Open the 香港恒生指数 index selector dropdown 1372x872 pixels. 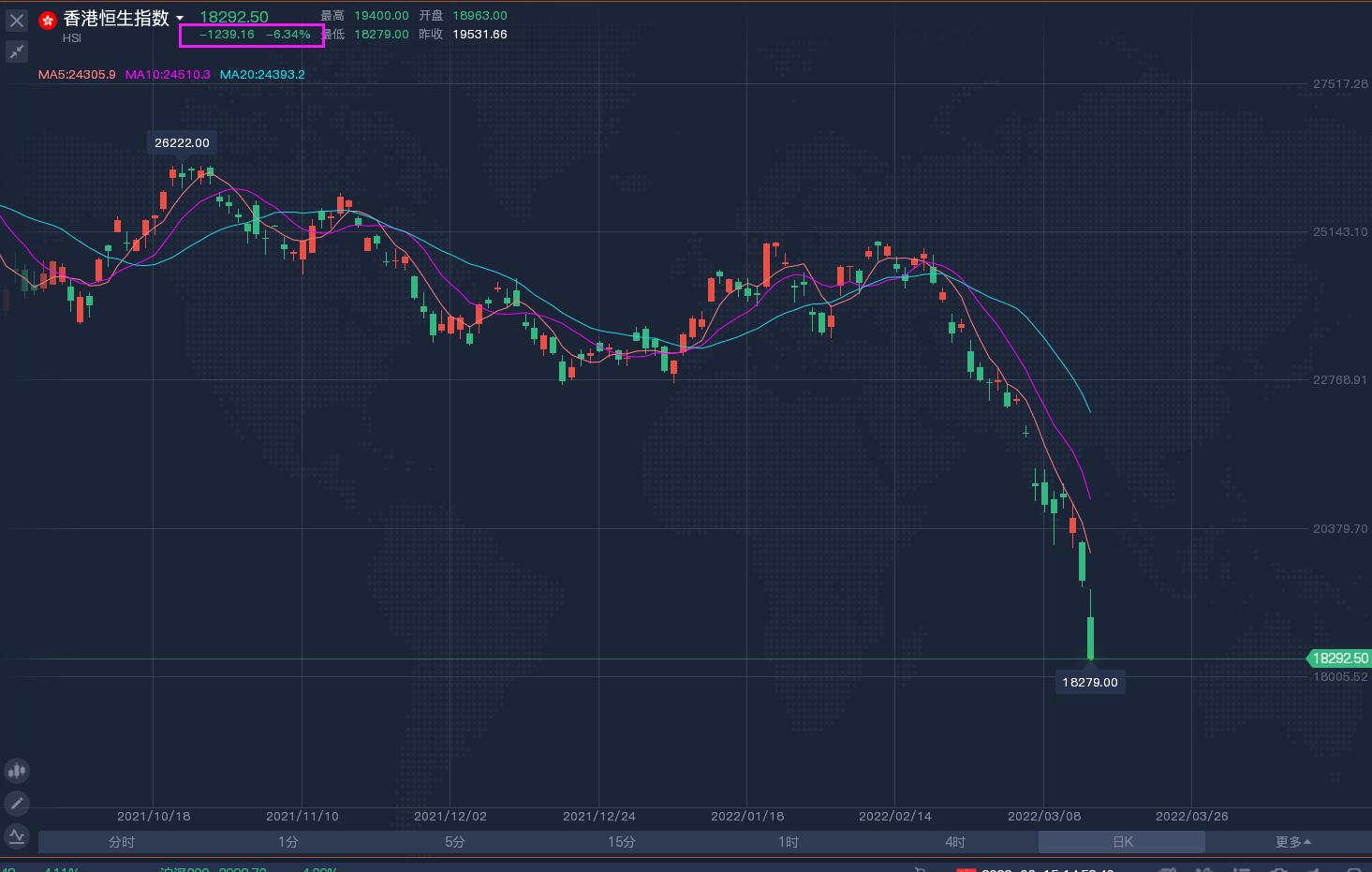coord(120,18)
